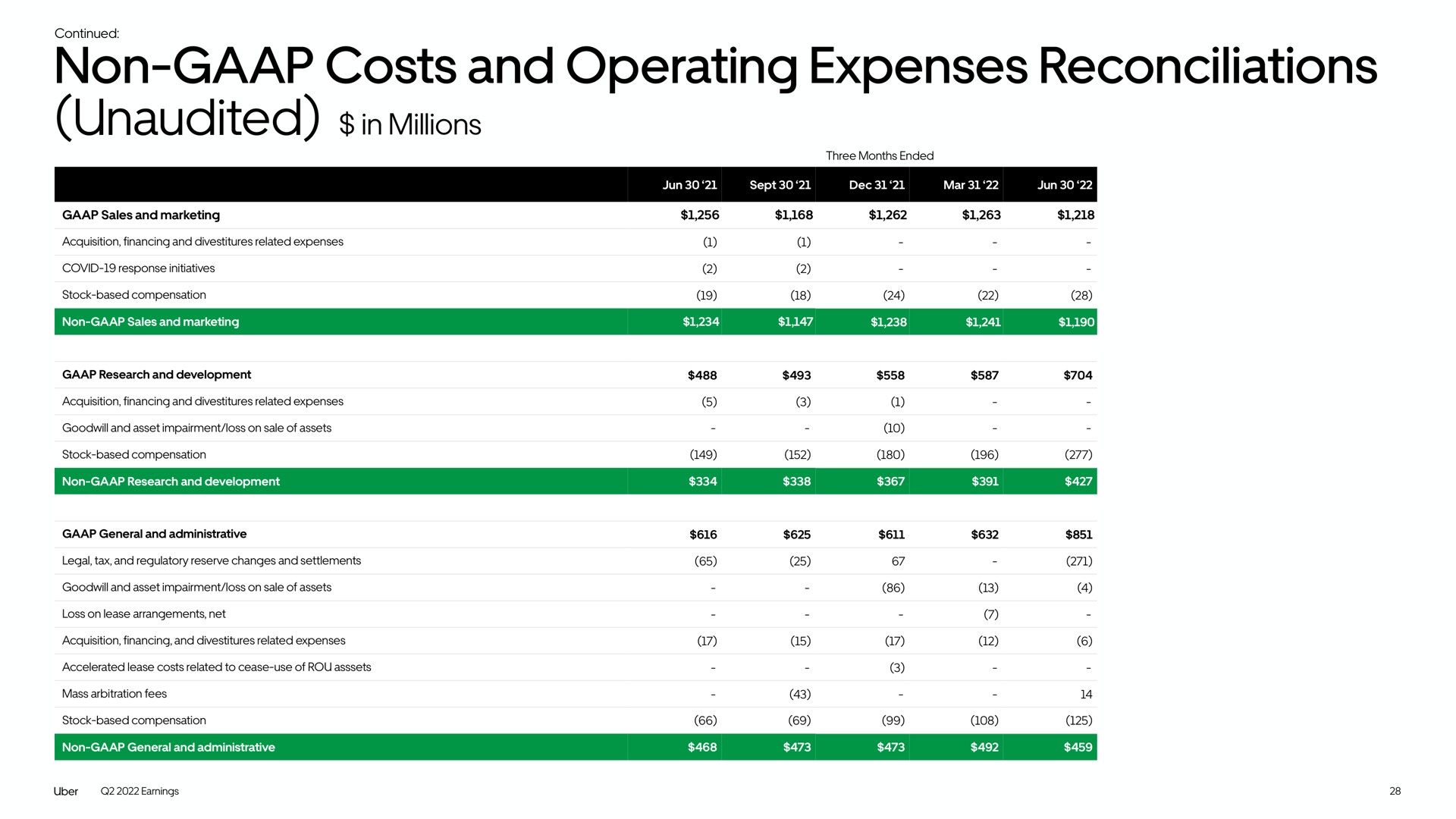Screen dimensions: 1456x819
Task: Select the 'Mass arbitration fees' row label
Action: pos(115,694)
